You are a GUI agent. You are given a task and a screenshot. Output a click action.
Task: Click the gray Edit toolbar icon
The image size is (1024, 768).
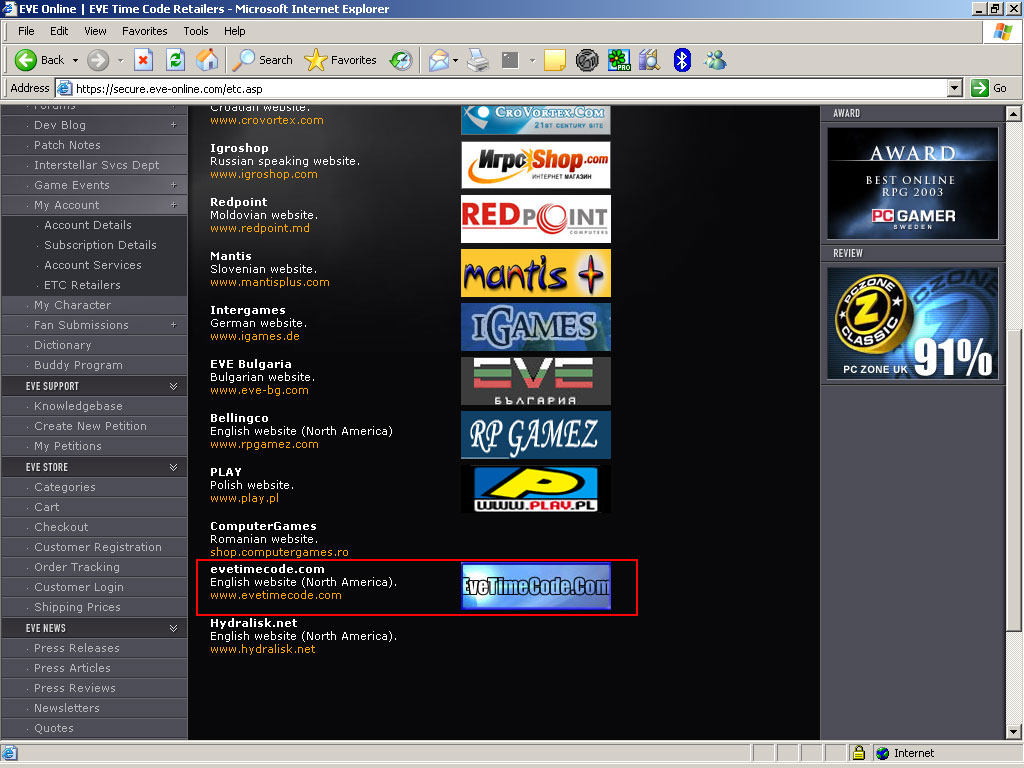510,60
